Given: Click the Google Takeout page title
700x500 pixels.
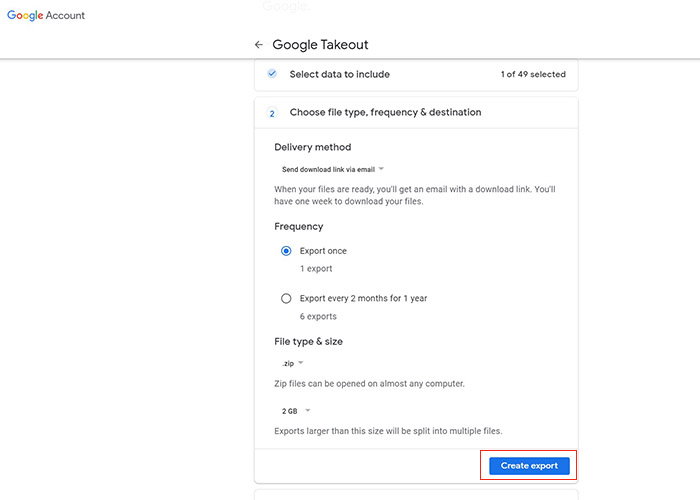Looking at the screenshot, I should pyautogui.click(x=320, y=45).
